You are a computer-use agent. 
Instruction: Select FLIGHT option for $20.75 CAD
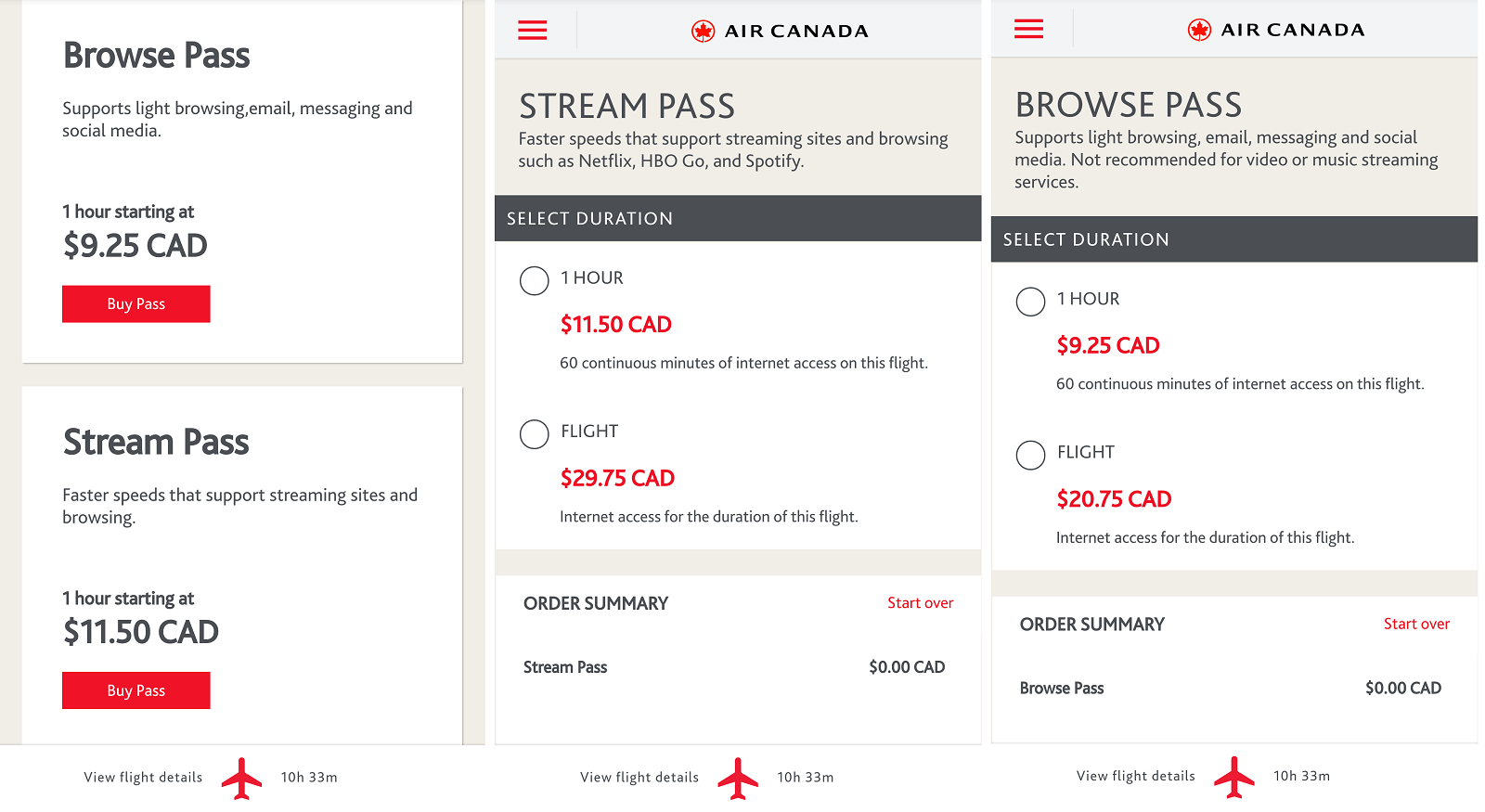[x=1030, y=455]
